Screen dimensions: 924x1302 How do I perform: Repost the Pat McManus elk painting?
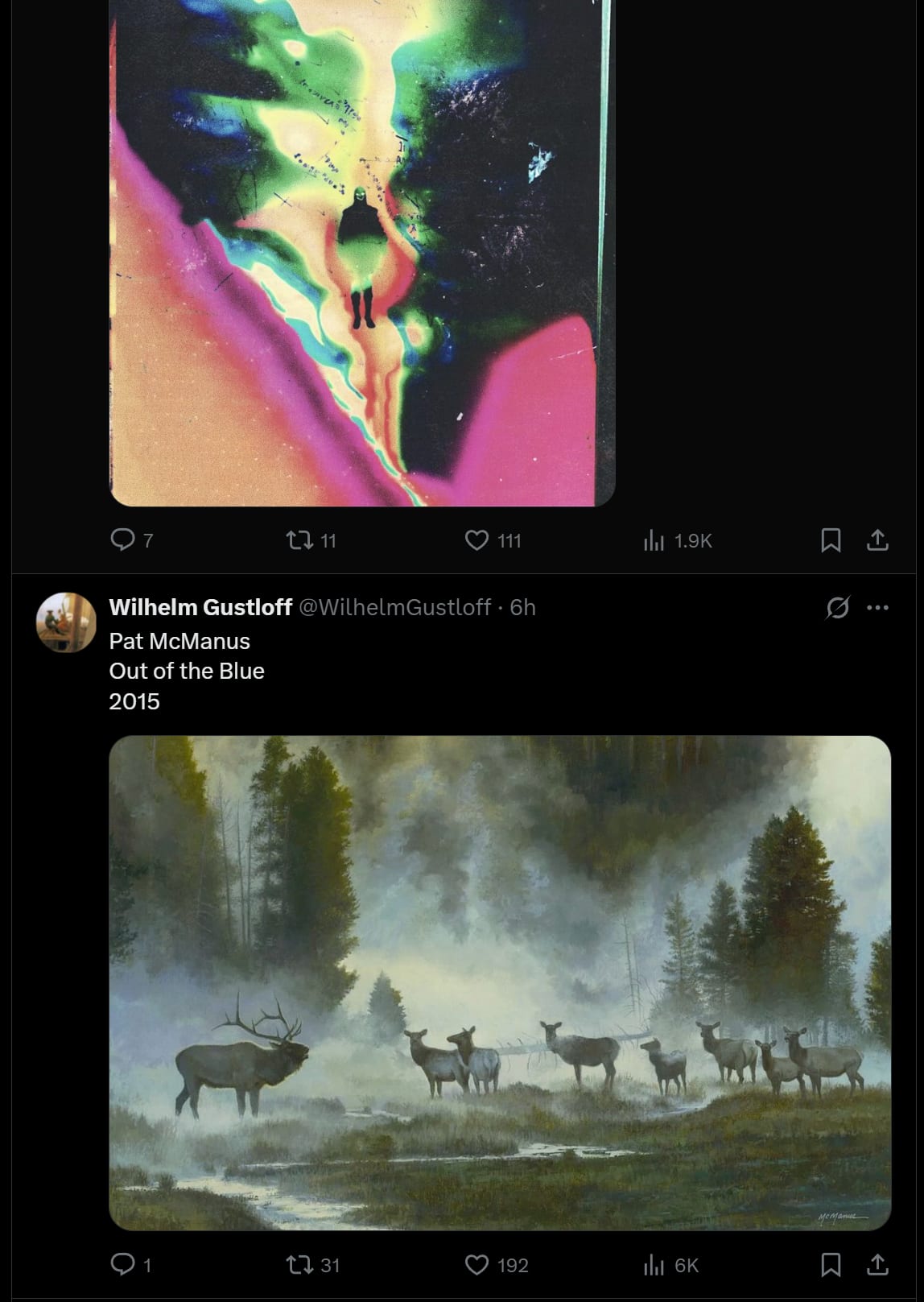click(x=300, y=1264)
